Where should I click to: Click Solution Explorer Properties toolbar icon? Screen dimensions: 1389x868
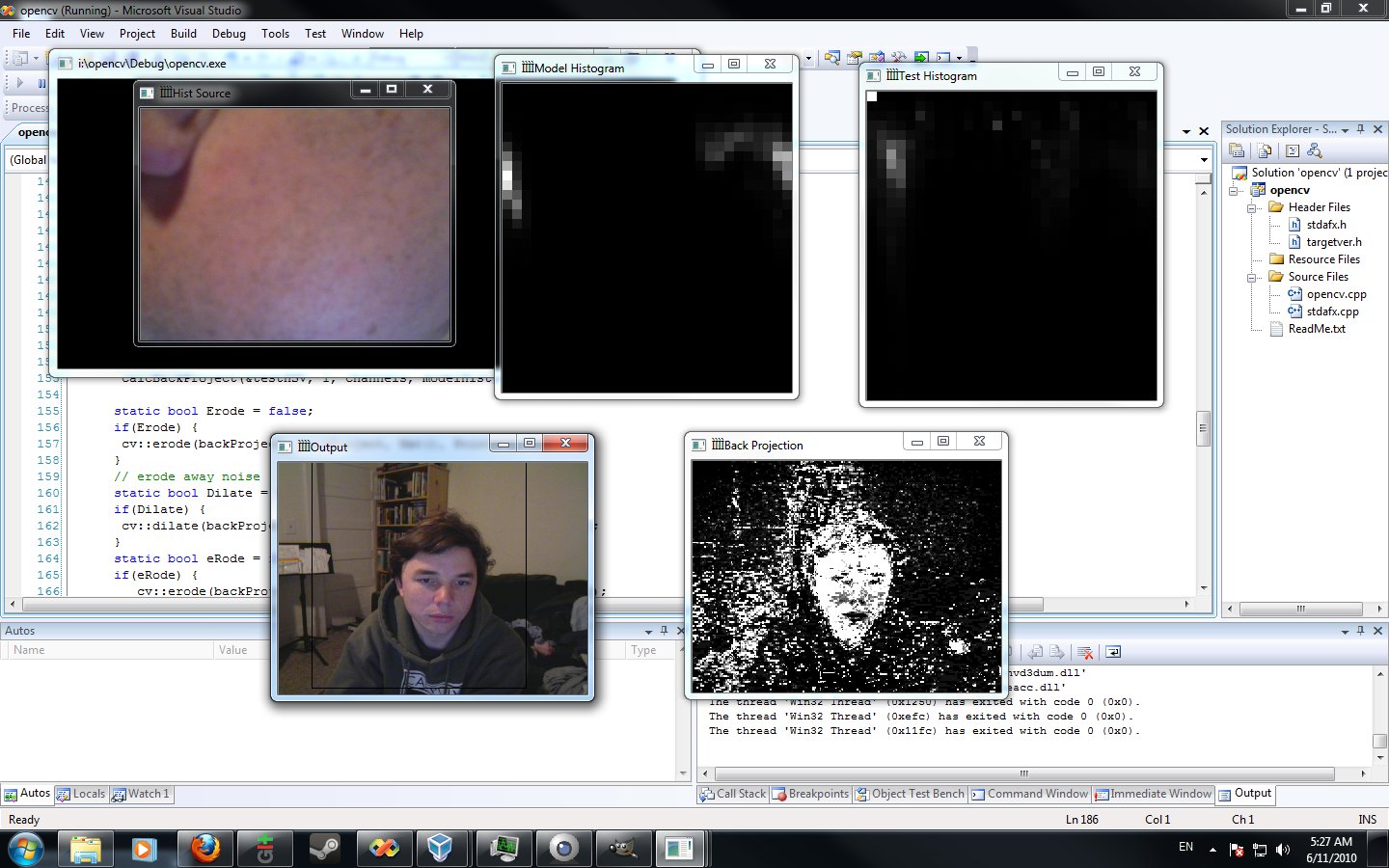pos(1237,150)
